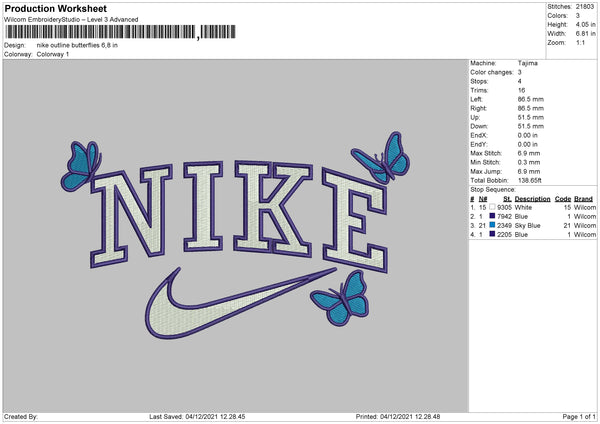Click the EndY value '0.00 in'

click(x=528, y=144)
